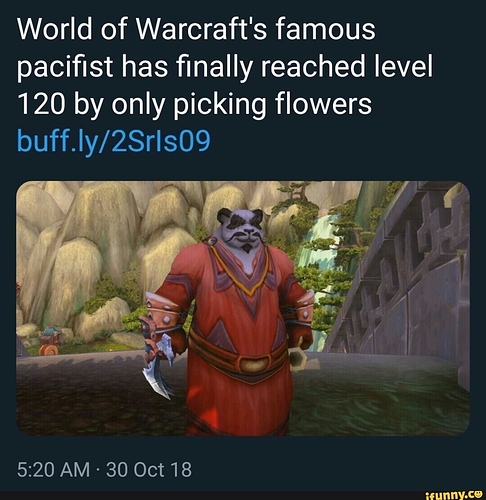
Task: Click the small red cart near rocks
Action: point(49,342)
